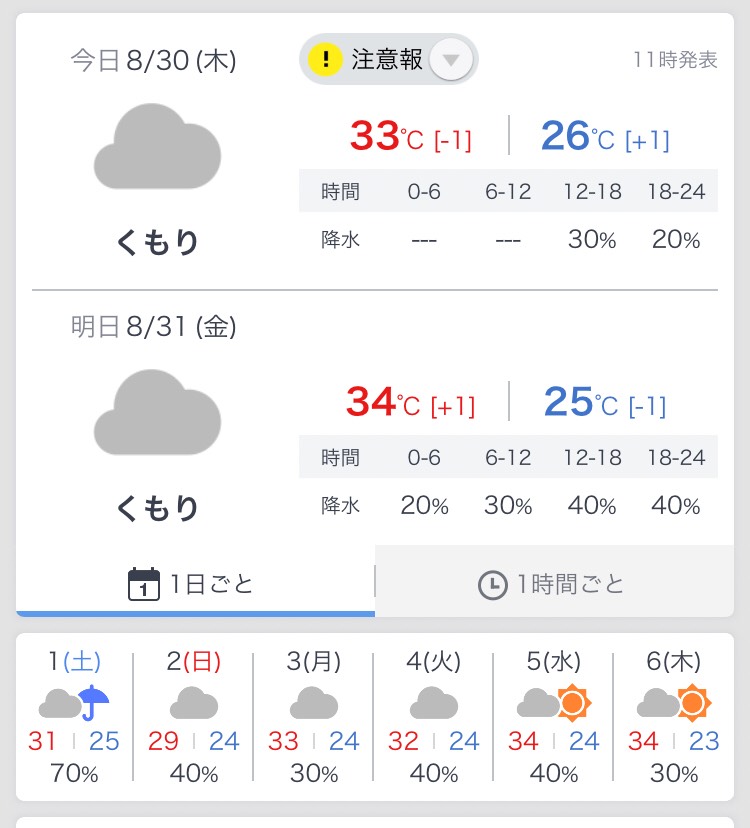This screenshot has width=750, height=828.
Task: Click today's date heading 今日 8/30 (木)
Action: (x=153, y=61)
